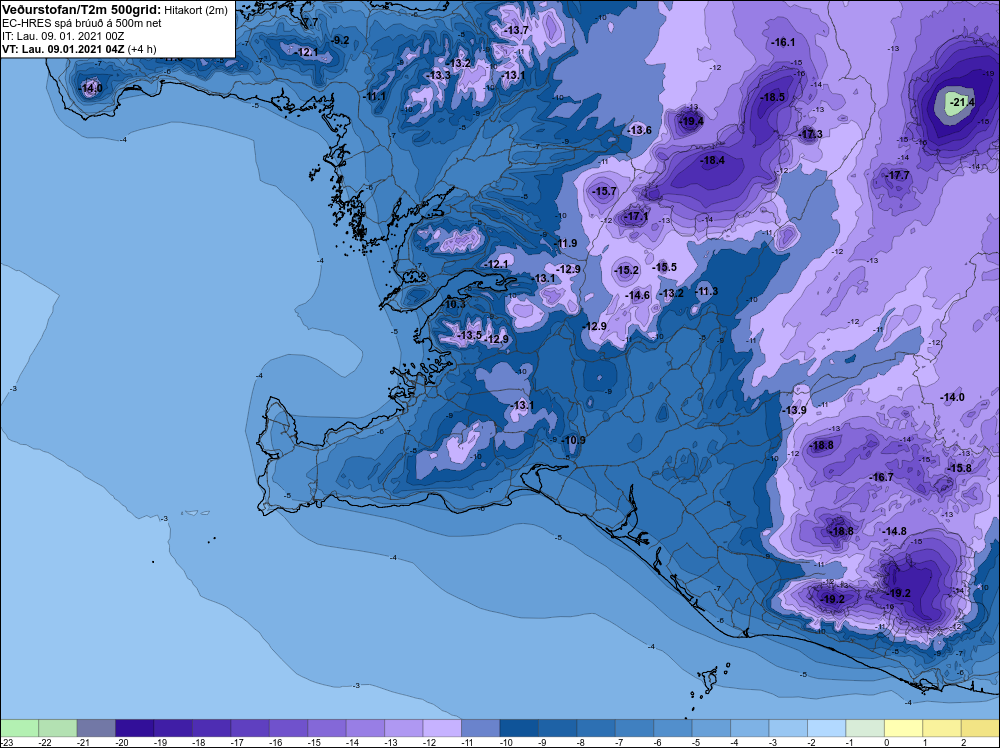Click the -17.7 temperature value

tap(898, 175)
